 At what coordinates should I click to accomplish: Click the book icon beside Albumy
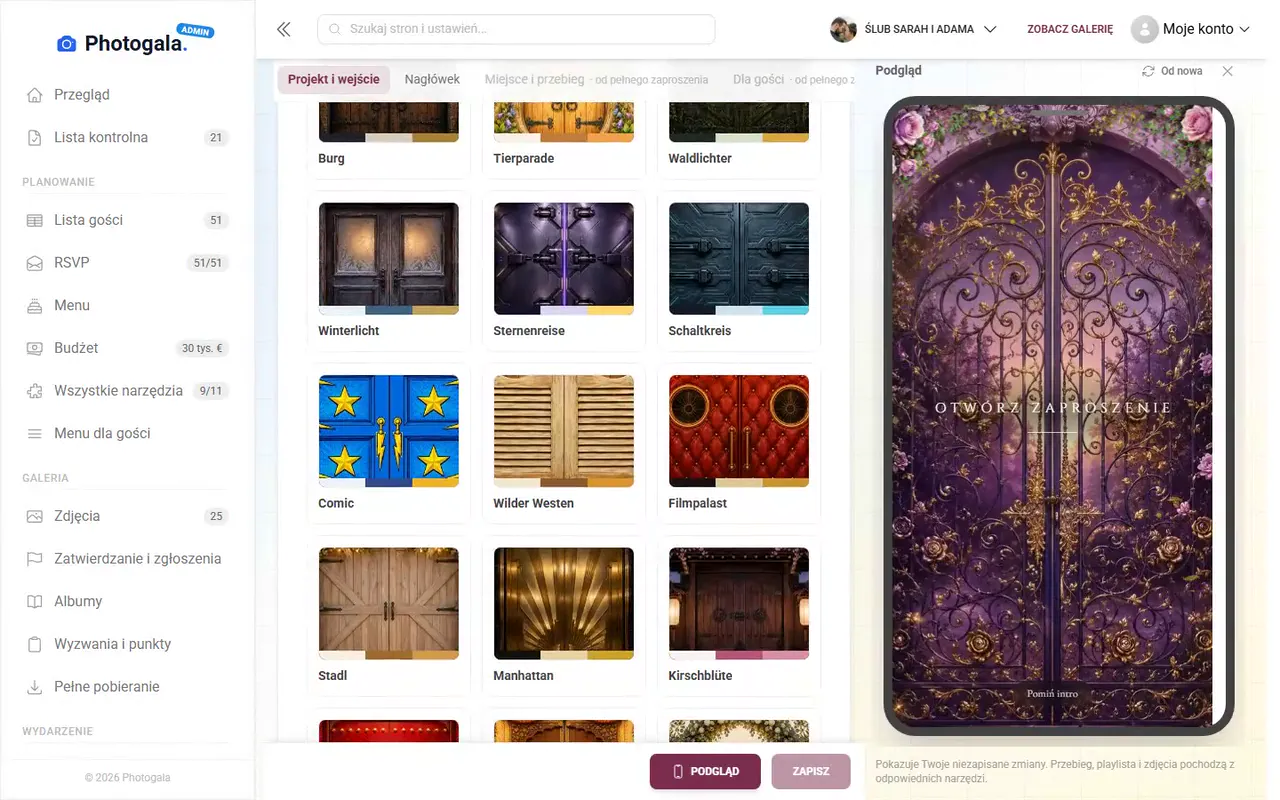tap(35, 602)
